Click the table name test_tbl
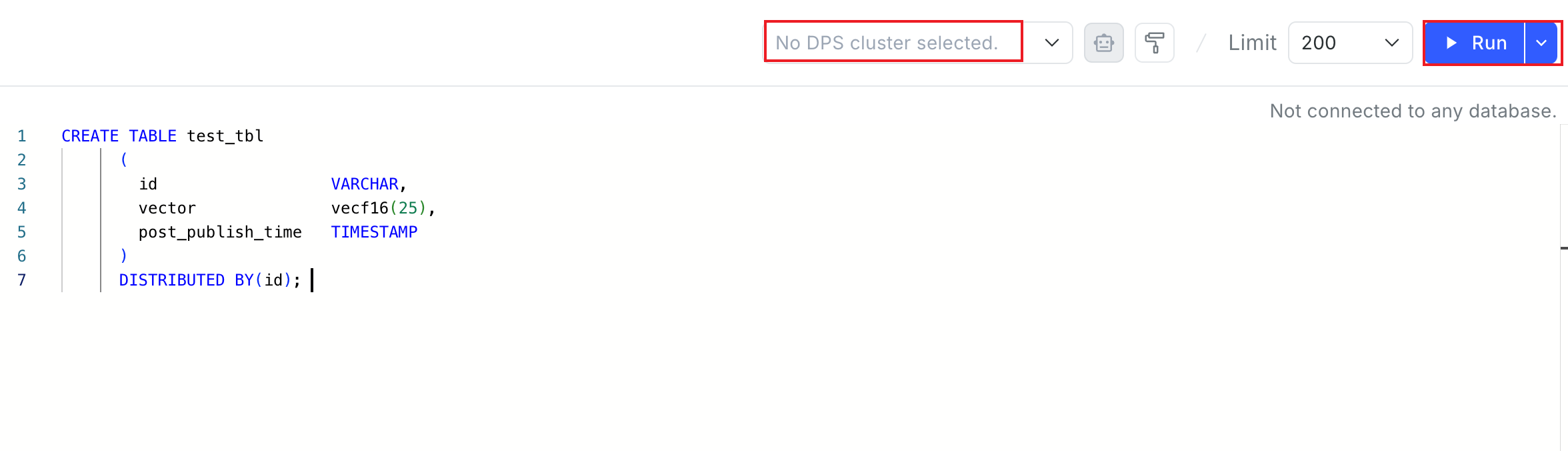1568x451 pixels. pos(225,136)
